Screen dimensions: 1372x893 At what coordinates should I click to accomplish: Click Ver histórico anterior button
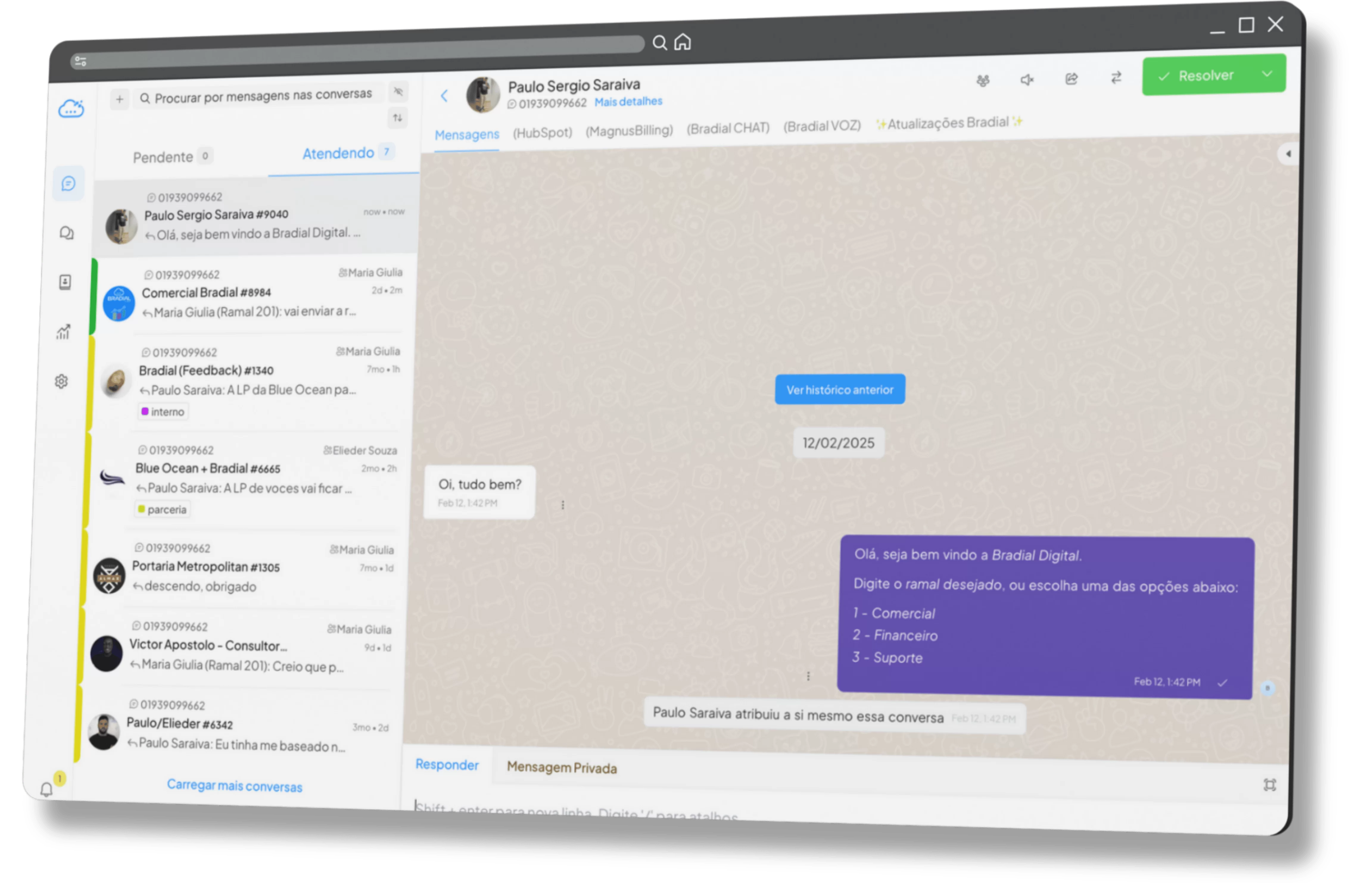pos(839,390)
